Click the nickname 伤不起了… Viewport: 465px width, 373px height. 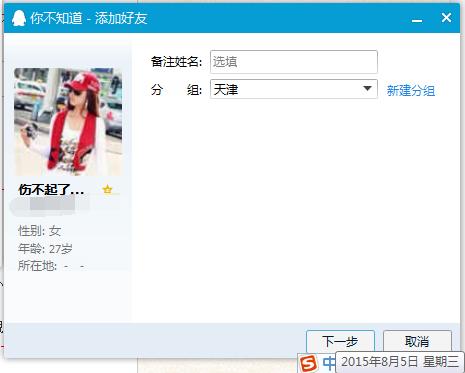click(51, 190)
